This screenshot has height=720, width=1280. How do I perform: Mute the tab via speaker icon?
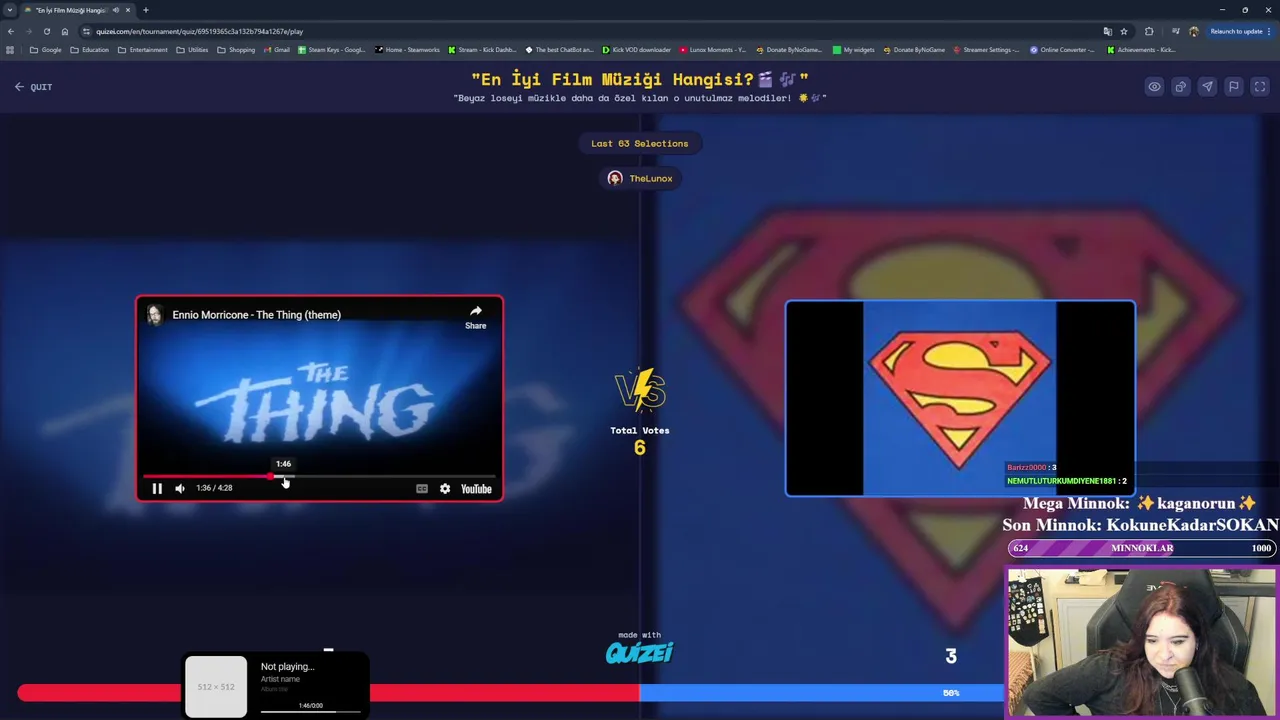pos(116,10)
